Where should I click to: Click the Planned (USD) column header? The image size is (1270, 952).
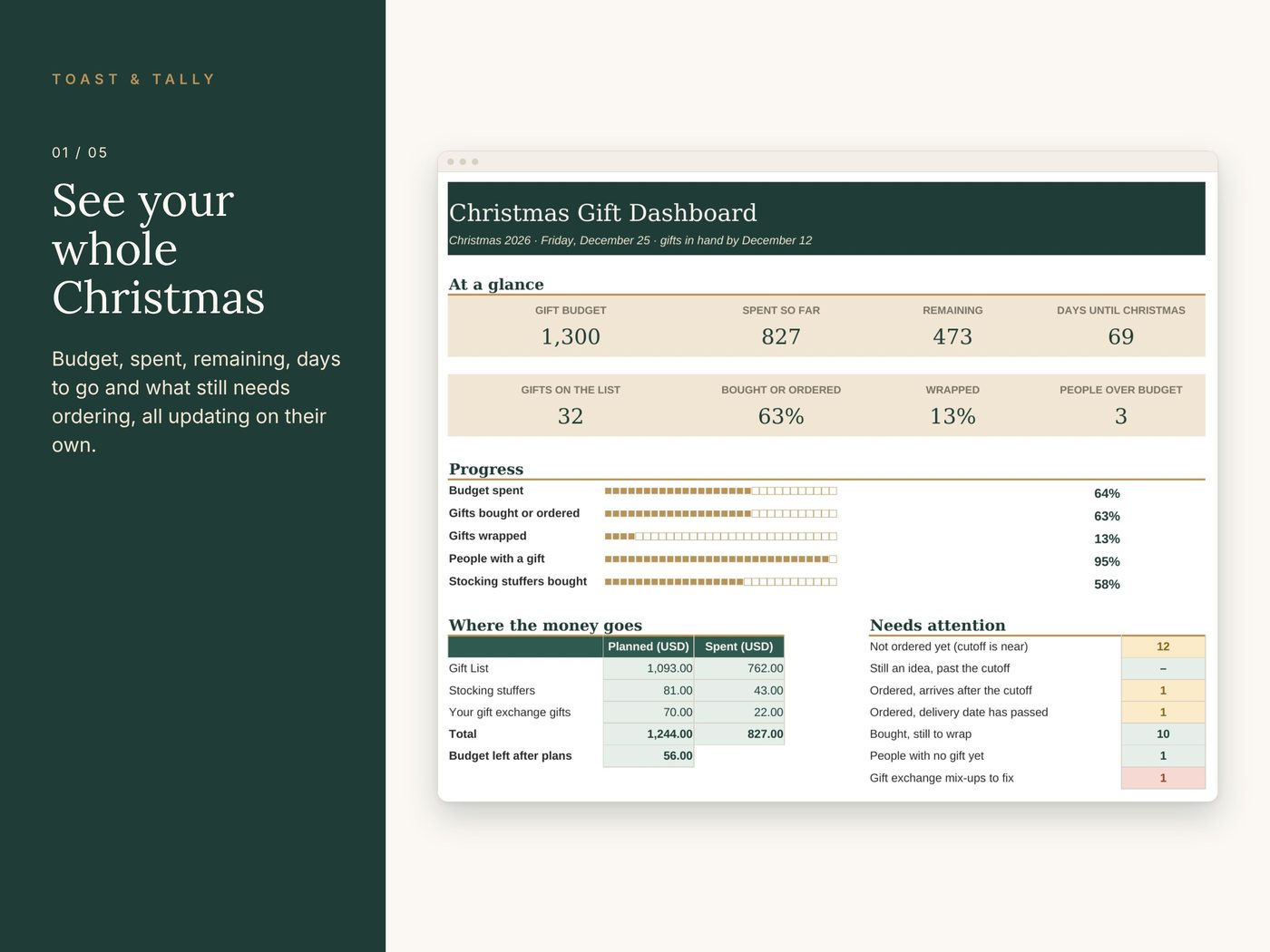[649, 646]
